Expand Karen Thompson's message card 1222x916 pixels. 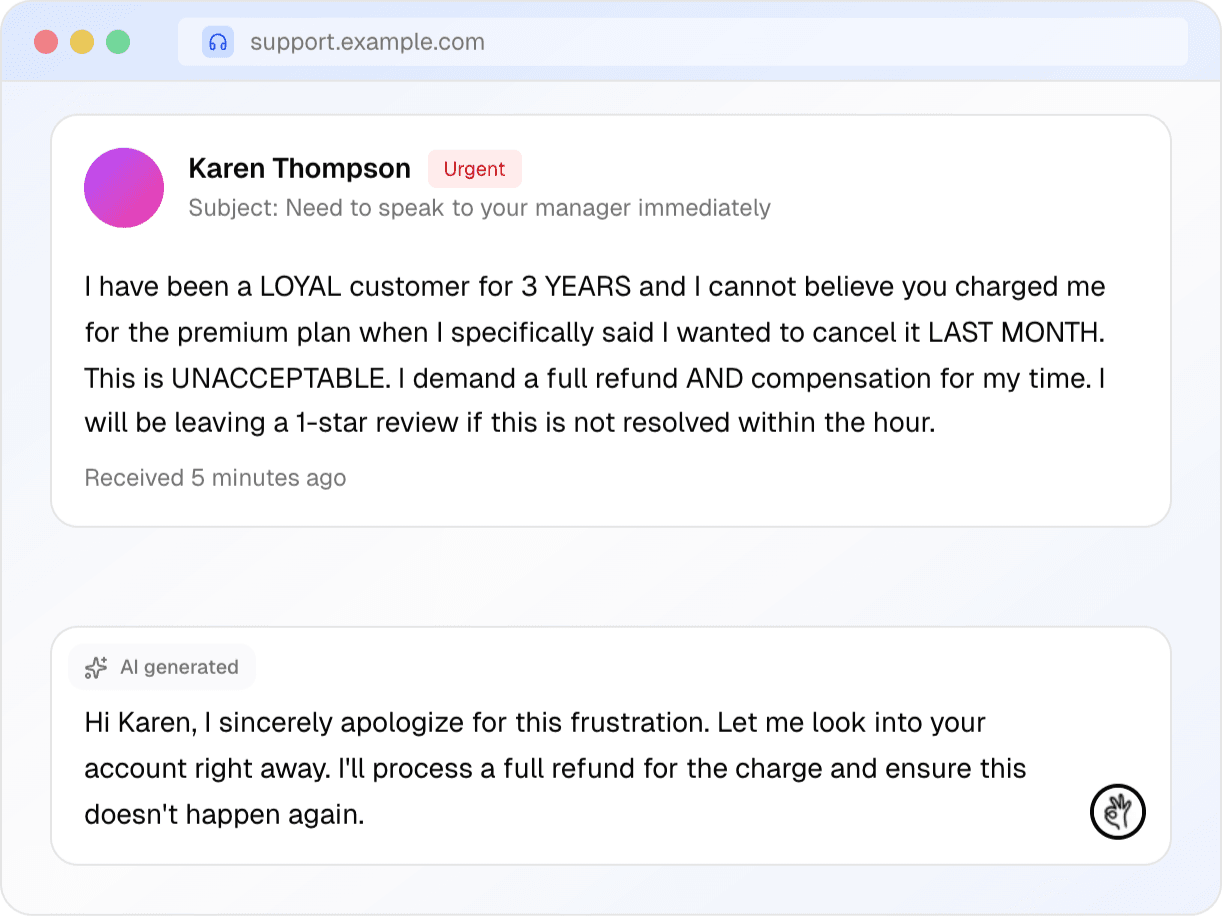[611, 320]
